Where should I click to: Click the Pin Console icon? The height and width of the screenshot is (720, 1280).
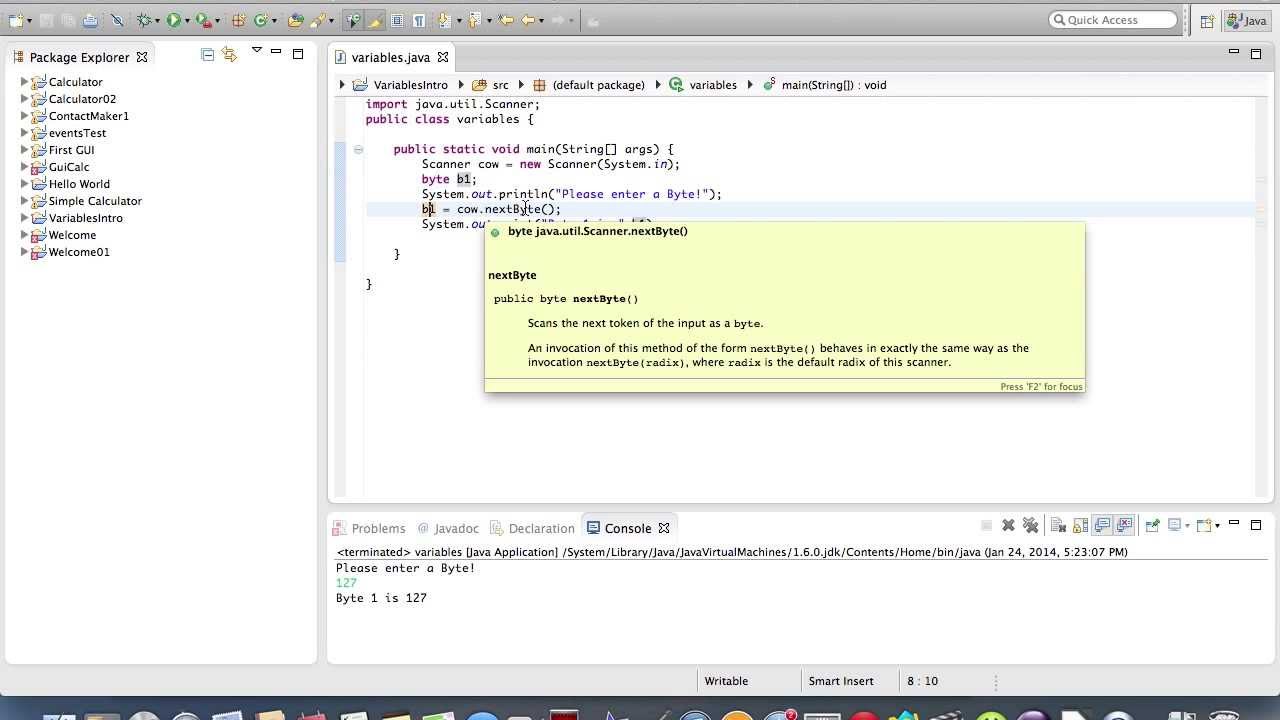(1152, 525)
